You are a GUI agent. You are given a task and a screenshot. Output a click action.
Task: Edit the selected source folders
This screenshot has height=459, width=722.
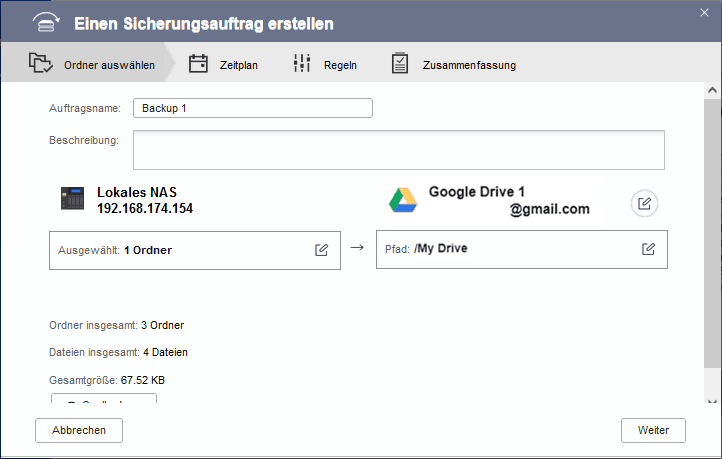pos(321,250)
